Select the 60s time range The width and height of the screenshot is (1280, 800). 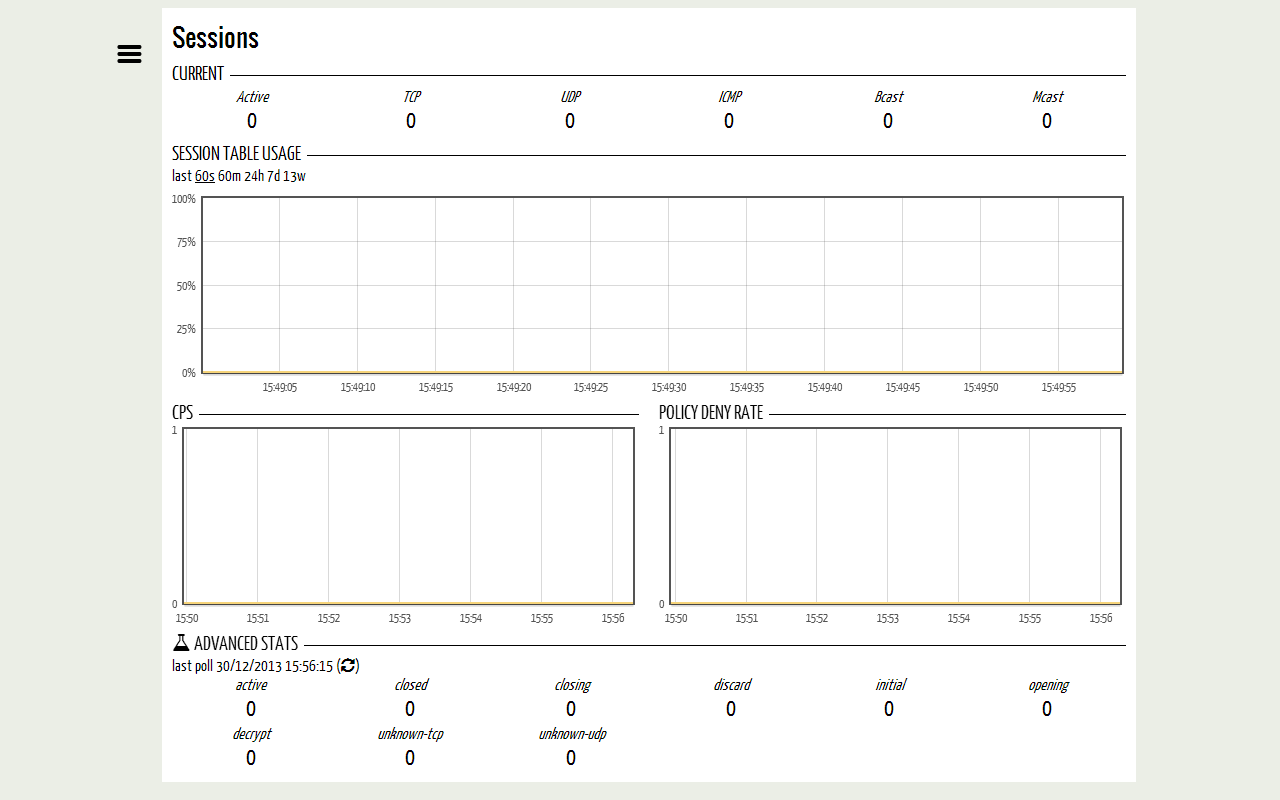pos(204,176)
